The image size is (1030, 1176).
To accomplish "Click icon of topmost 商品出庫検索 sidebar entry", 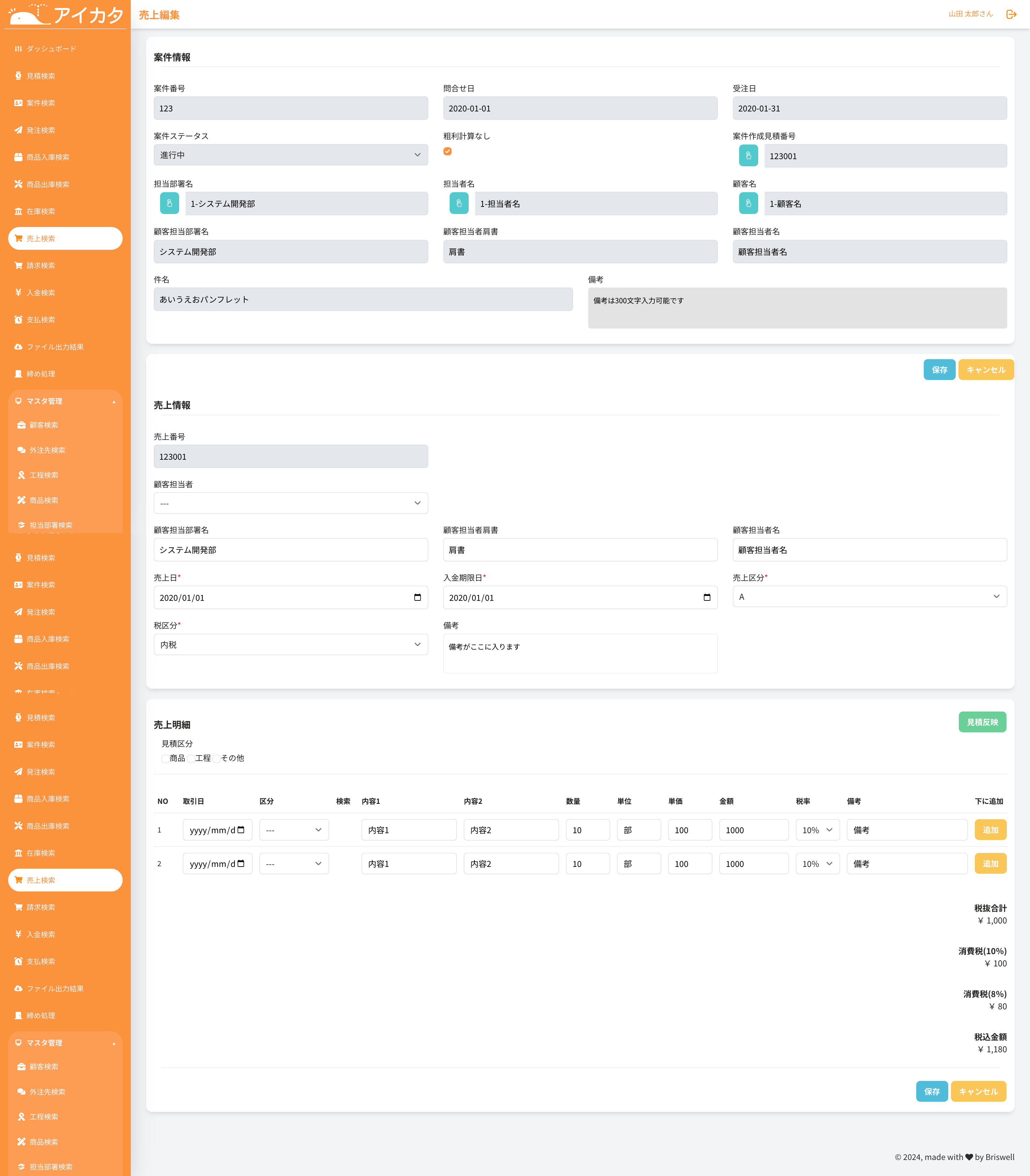I will point(18,184).
